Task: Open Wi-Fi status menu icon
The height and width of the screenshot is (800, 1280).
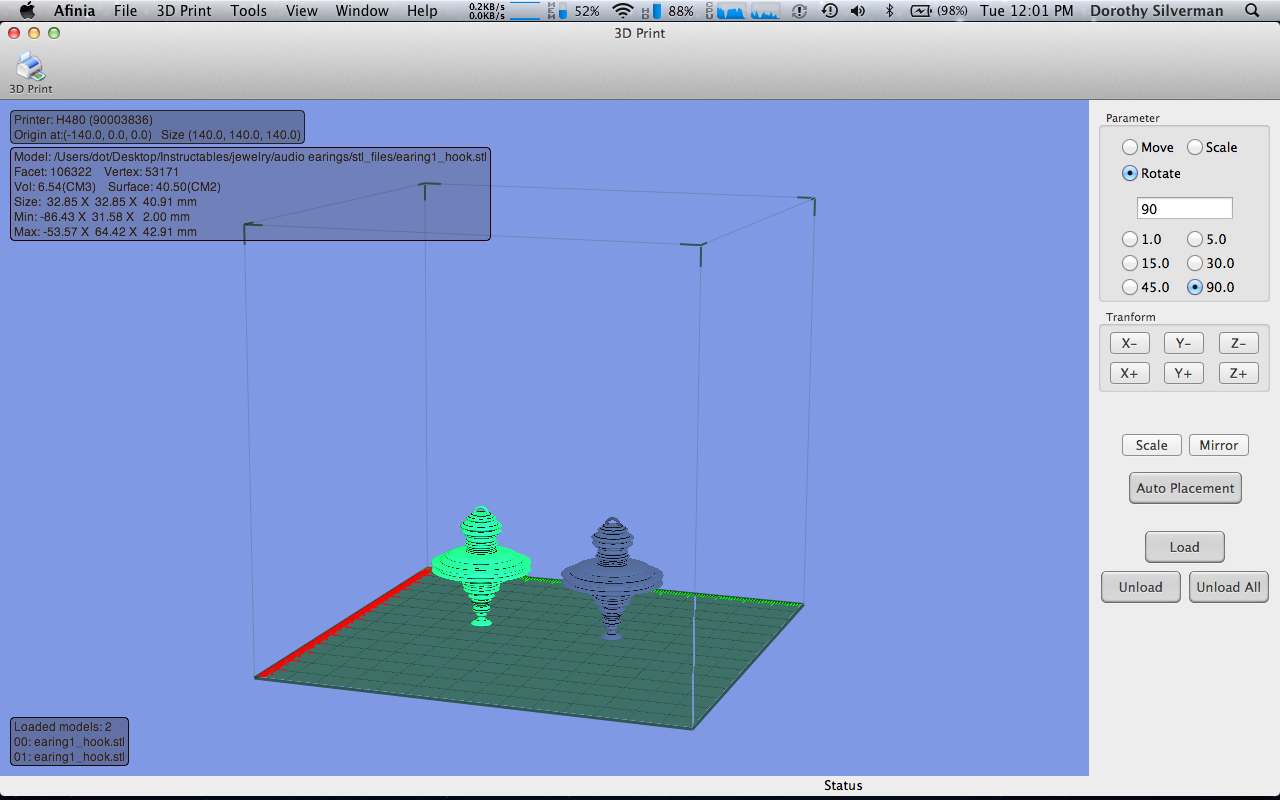Action: coord(623,11)
